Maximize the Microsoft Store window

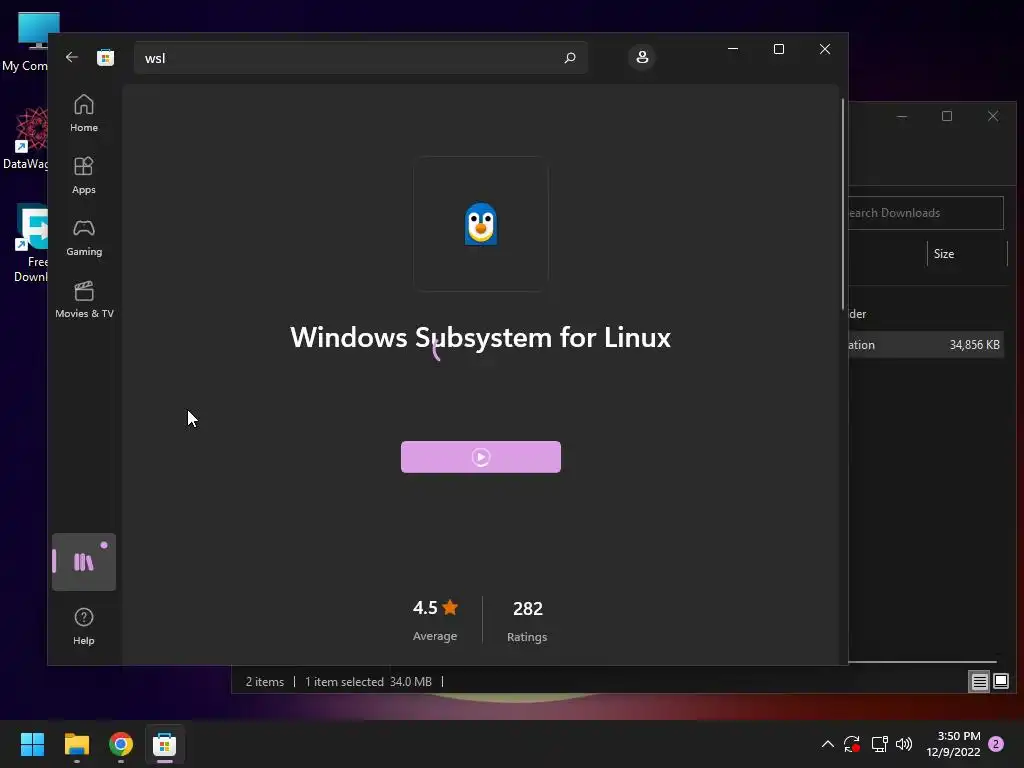[778, 49]
